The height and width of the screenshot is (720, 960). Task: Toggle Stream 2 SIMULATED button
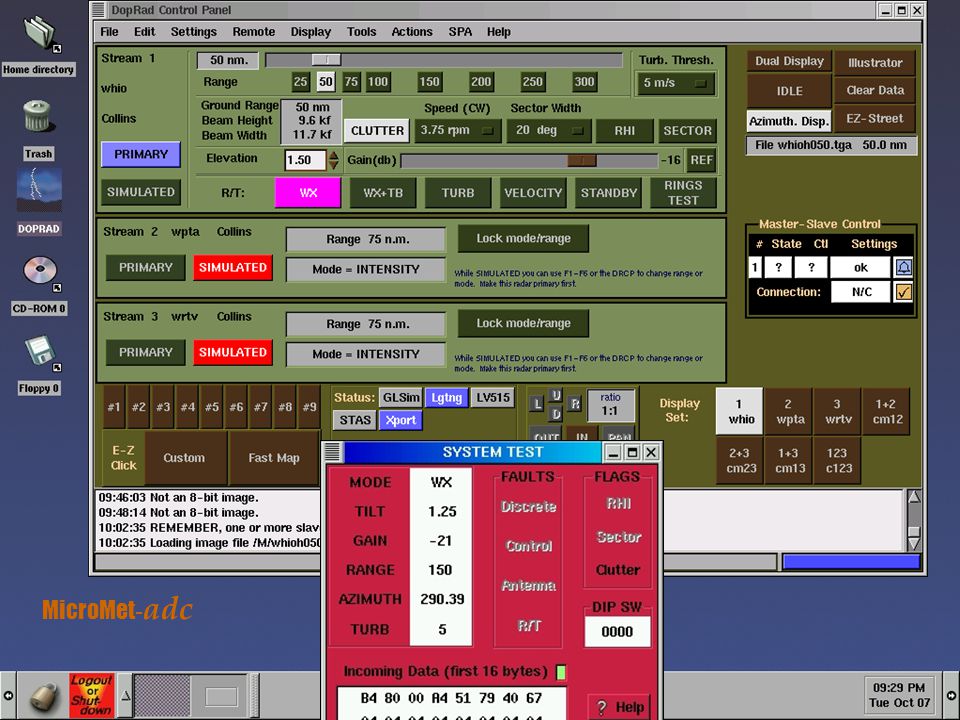click(x=233, y=268)
